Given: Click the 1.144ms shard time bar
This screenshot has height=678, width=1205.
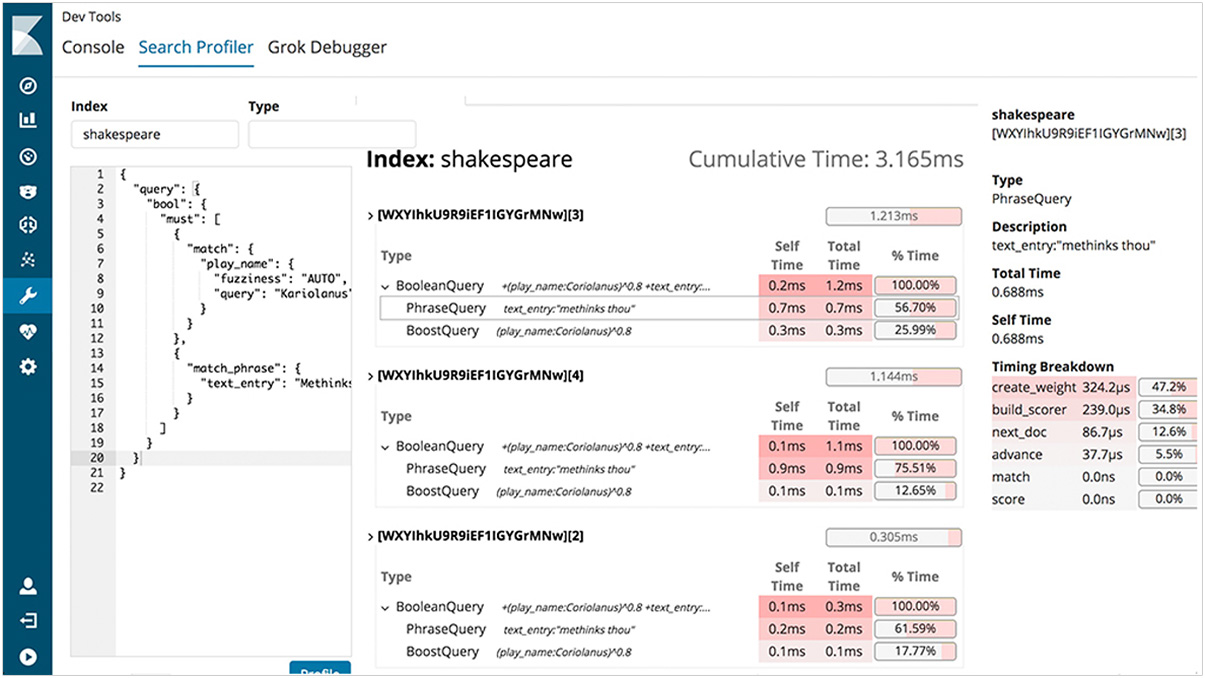Looking at the screenshot, I should tap(893, 376).
